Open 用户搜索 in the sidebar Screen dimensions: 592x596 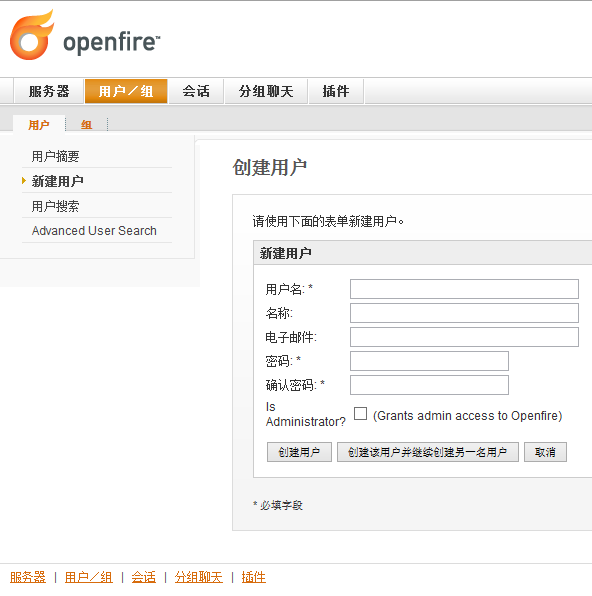pos(56,206)
